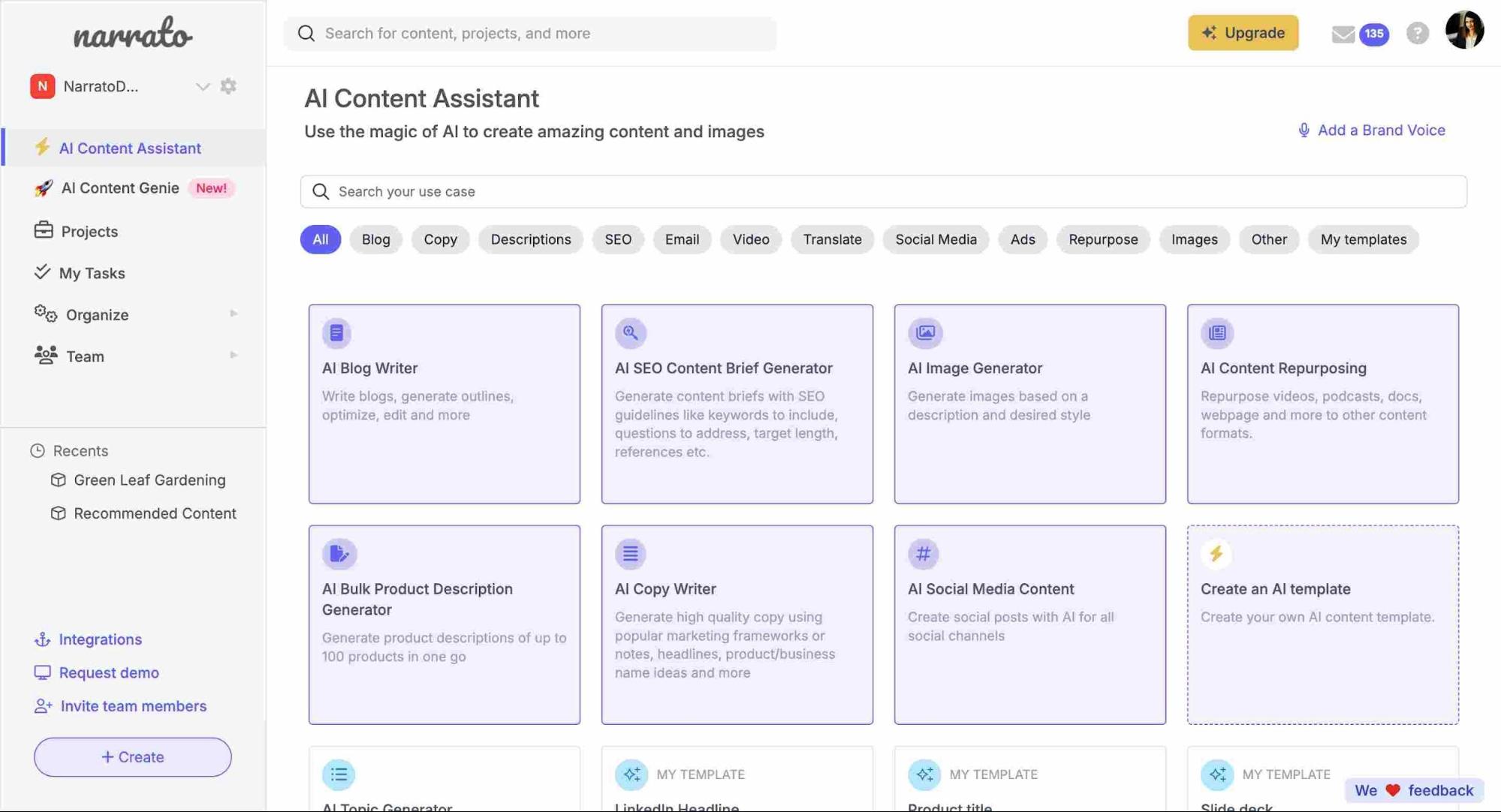Click the Request demo monitor icon
Screen dimensions: 1501x812
click(x=42, y=672)
